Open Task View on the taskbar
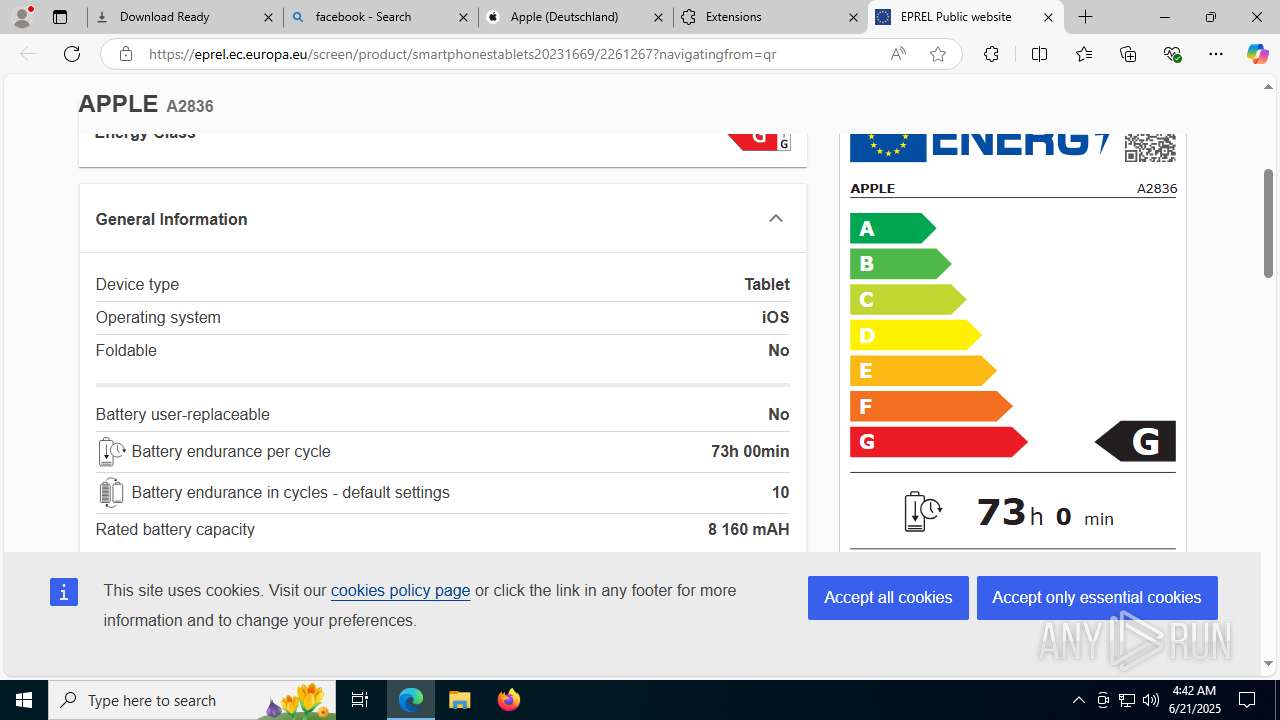Image resolution: width=1280 pixels, height=720 pixels. (360, 700)
